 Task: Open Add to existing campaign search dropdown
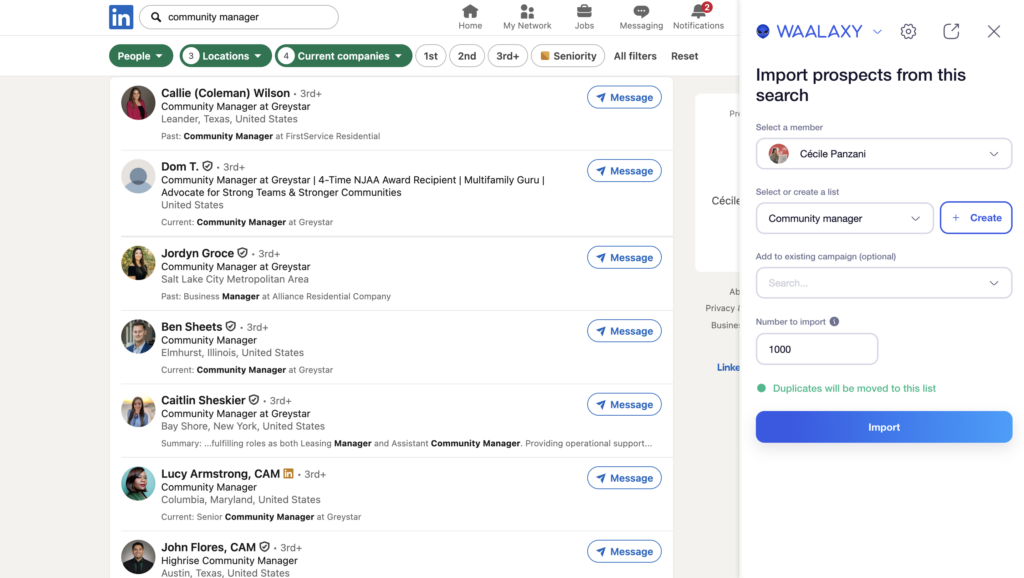tap(884, 283)
